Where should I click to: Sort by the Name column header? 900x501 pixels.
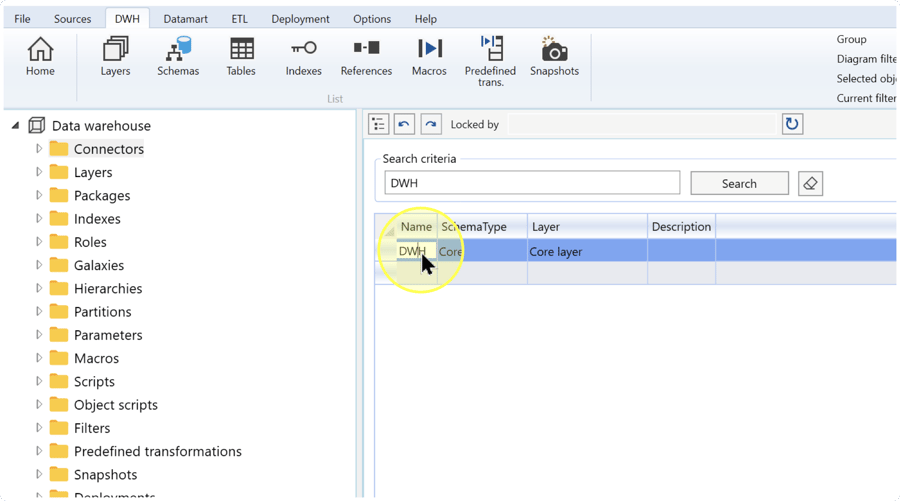417,227
